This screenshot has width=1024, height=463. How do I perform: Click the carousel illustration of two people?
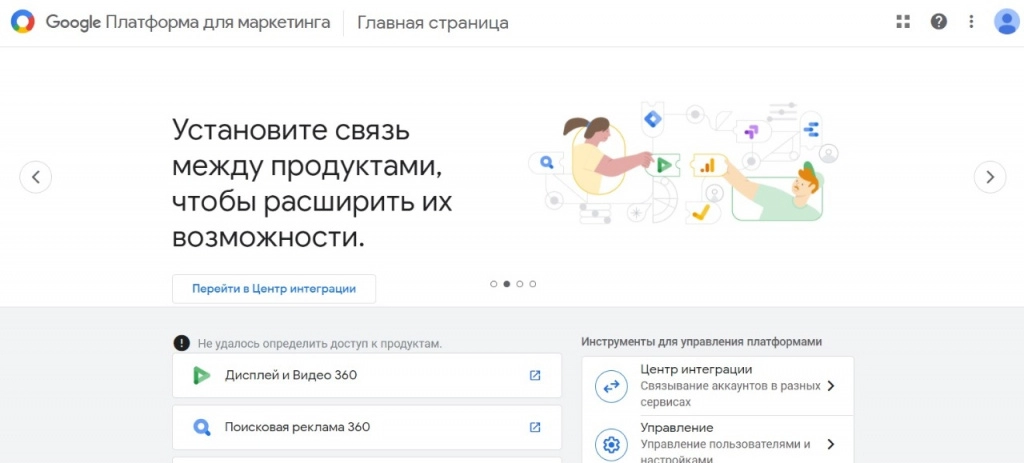coord(683,163)
